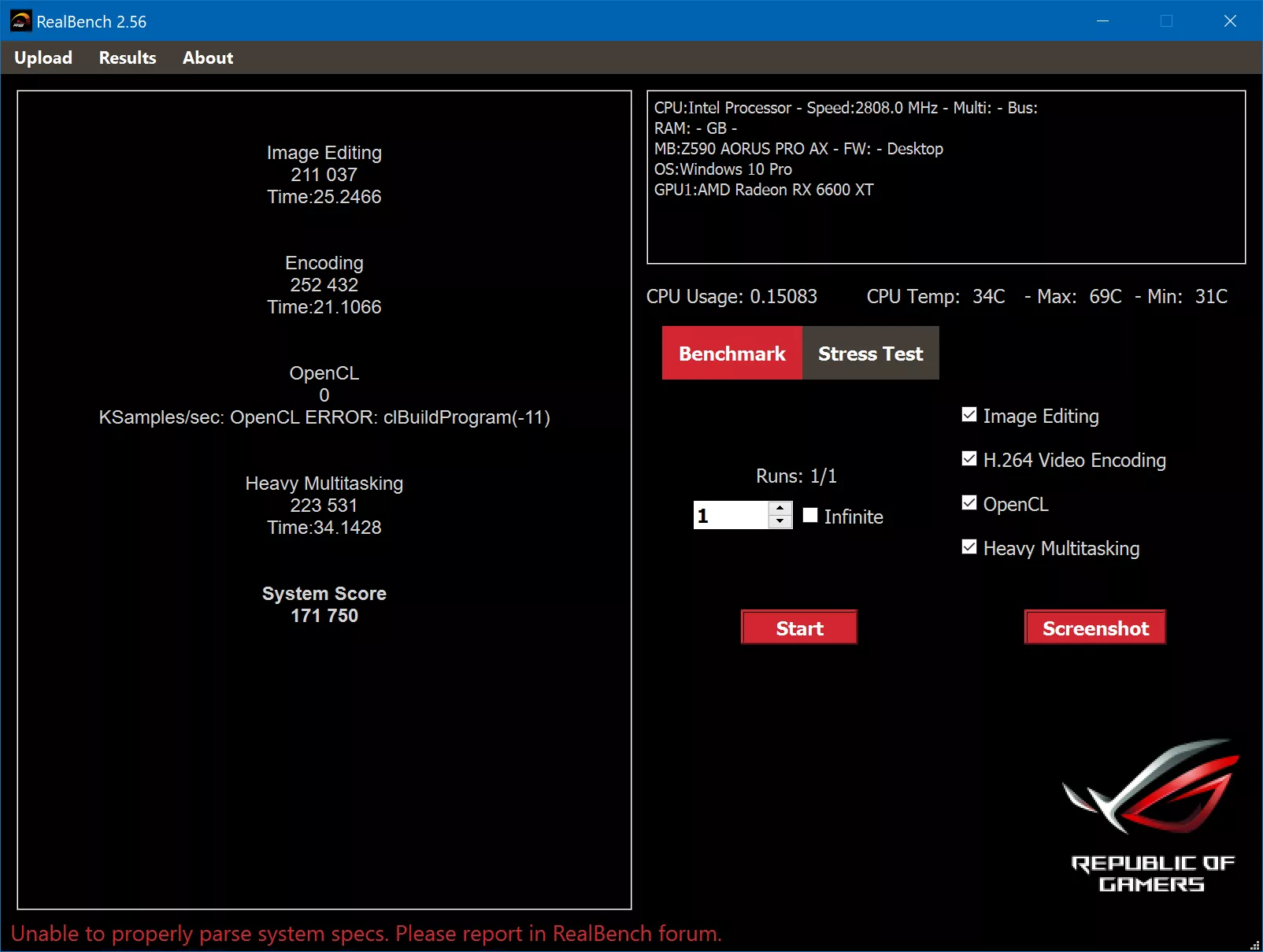This screenshot has height=952, width=1263.
Task: Click the RAM: - GB - line
Action: tap(695, 128)
